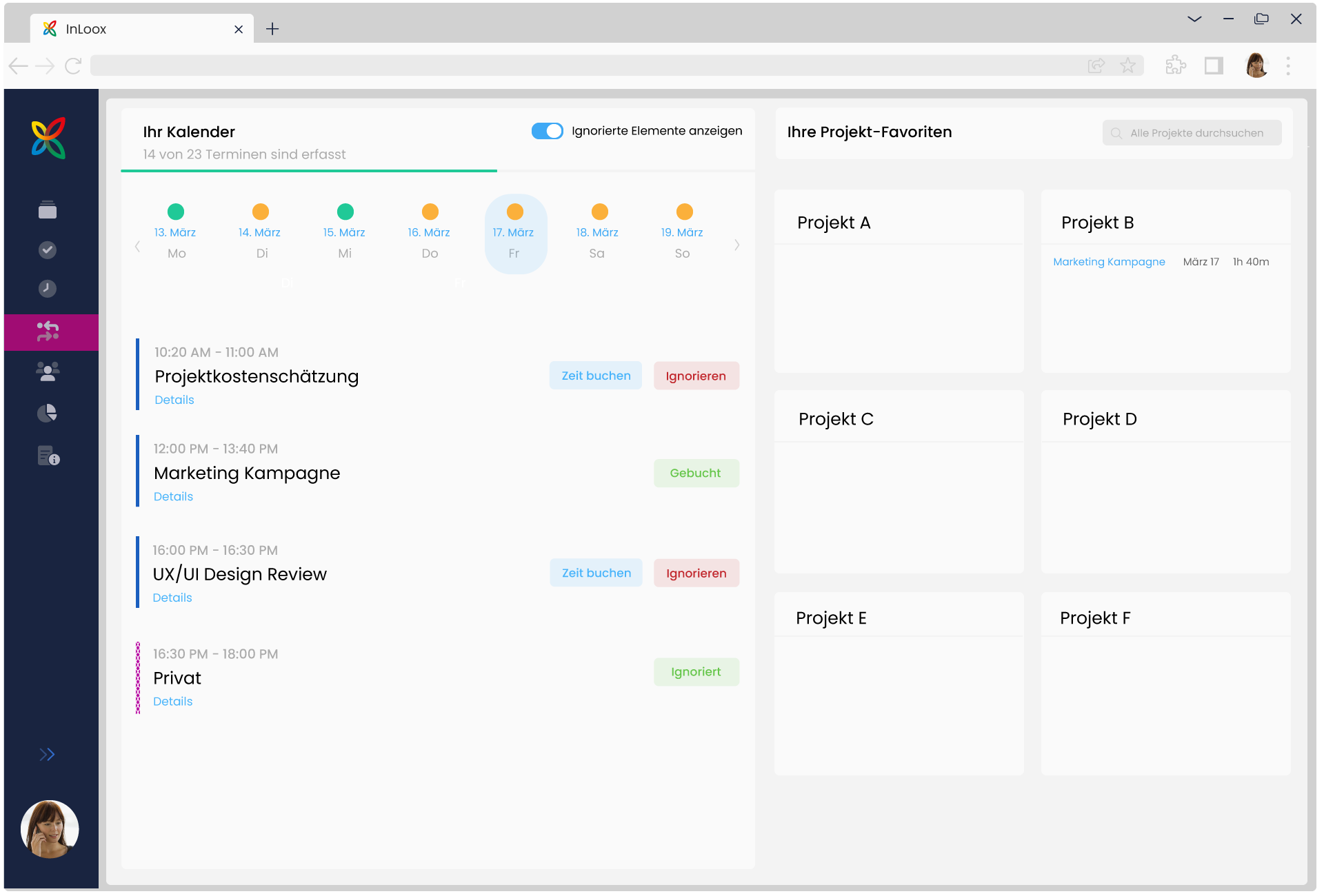The width and height of the screenshot is (1324, 896).
Task: Select 17. März Friday in calendar
Action: point(515,234)
